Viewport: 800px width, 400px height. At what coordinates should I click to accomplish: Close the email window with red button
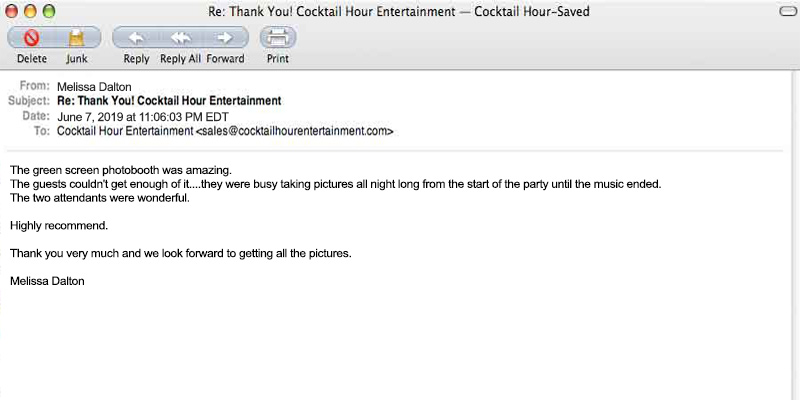pos(13,11)
